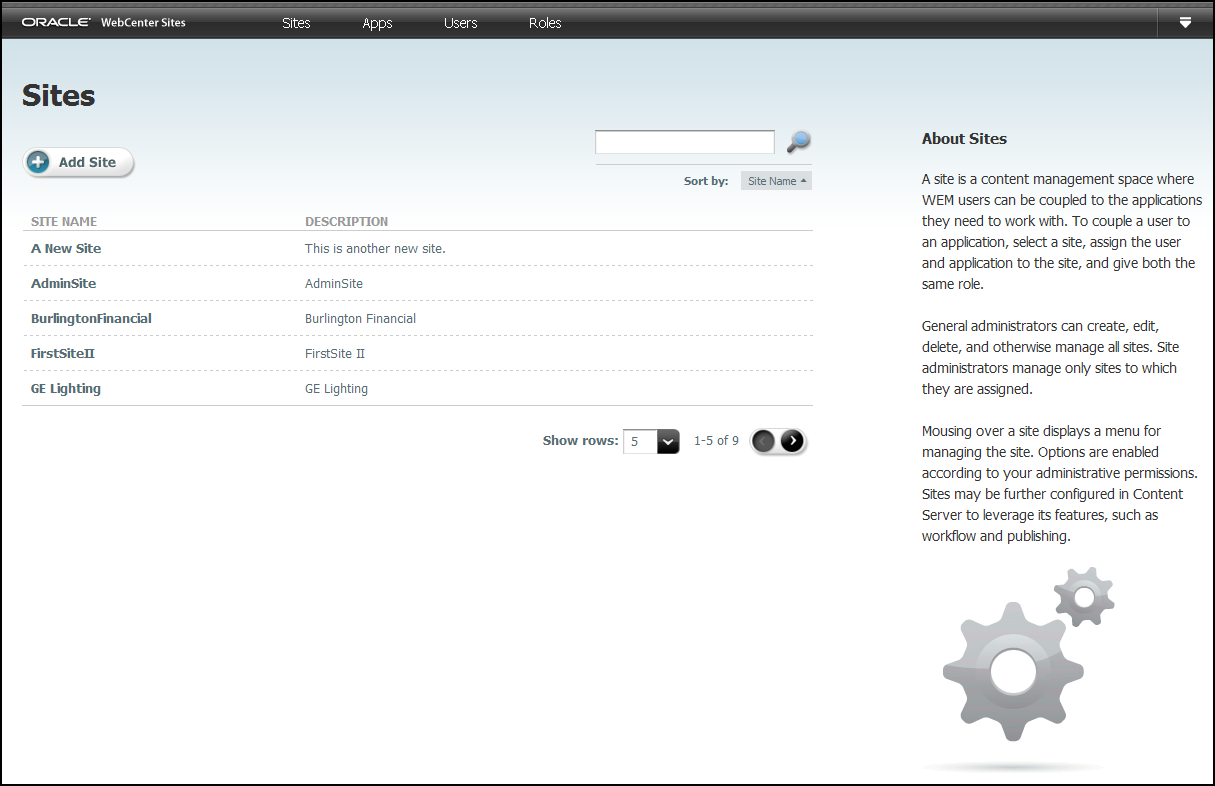Click the 'AdminSite' description cell

(x=334, y=283)
